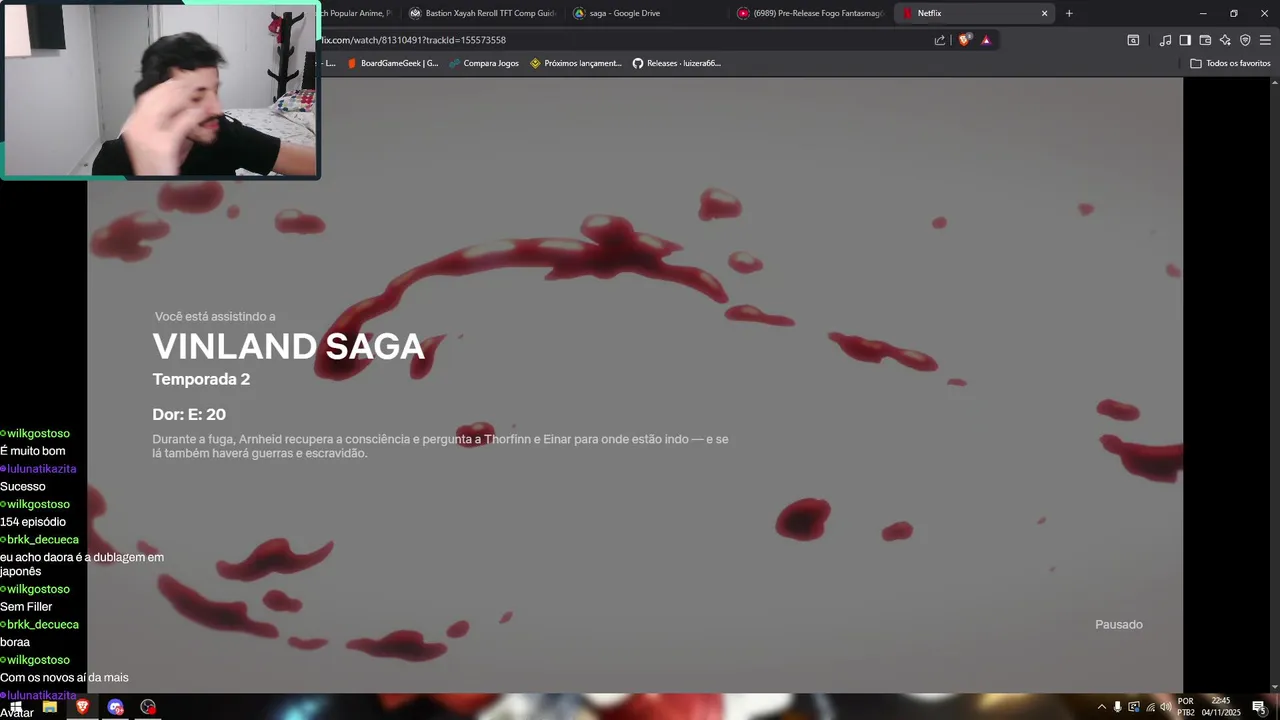Screen dimensions: 1280x720
Task: Click chat message about dublagem em japonês
Action: click(82, 564)
